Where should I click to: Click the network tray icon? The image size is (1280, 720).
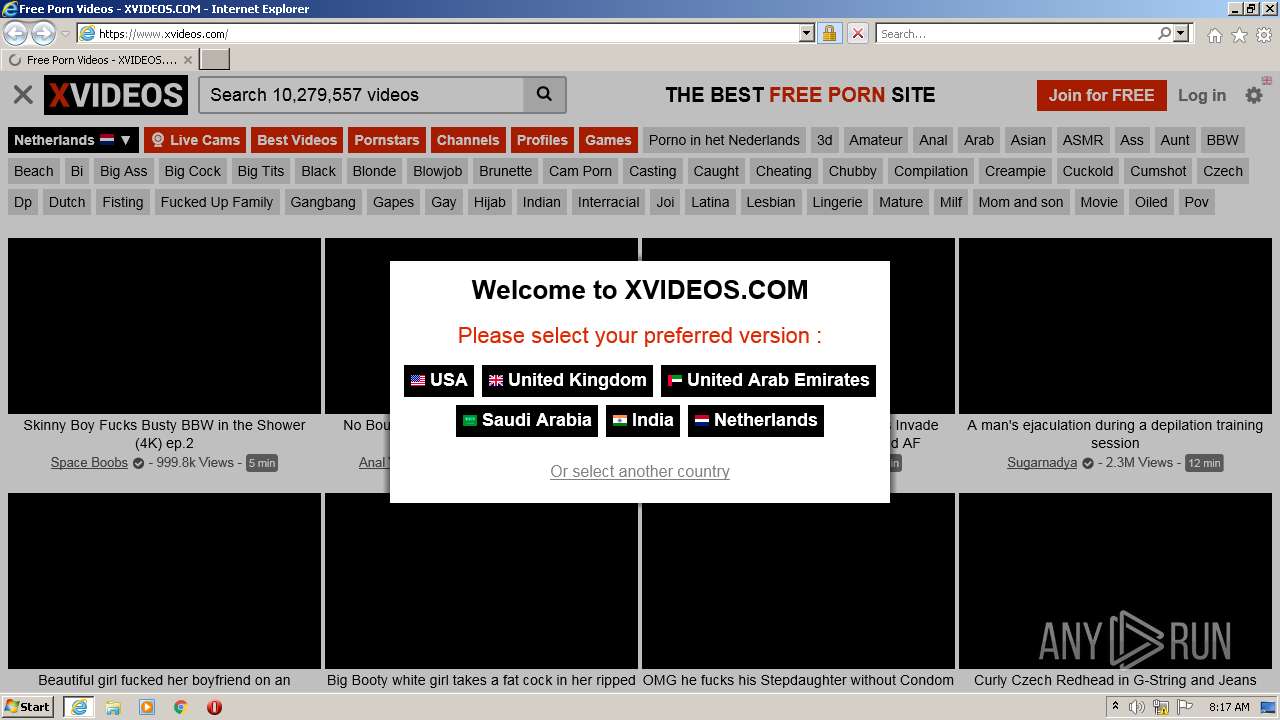[x=1161, y=707]
